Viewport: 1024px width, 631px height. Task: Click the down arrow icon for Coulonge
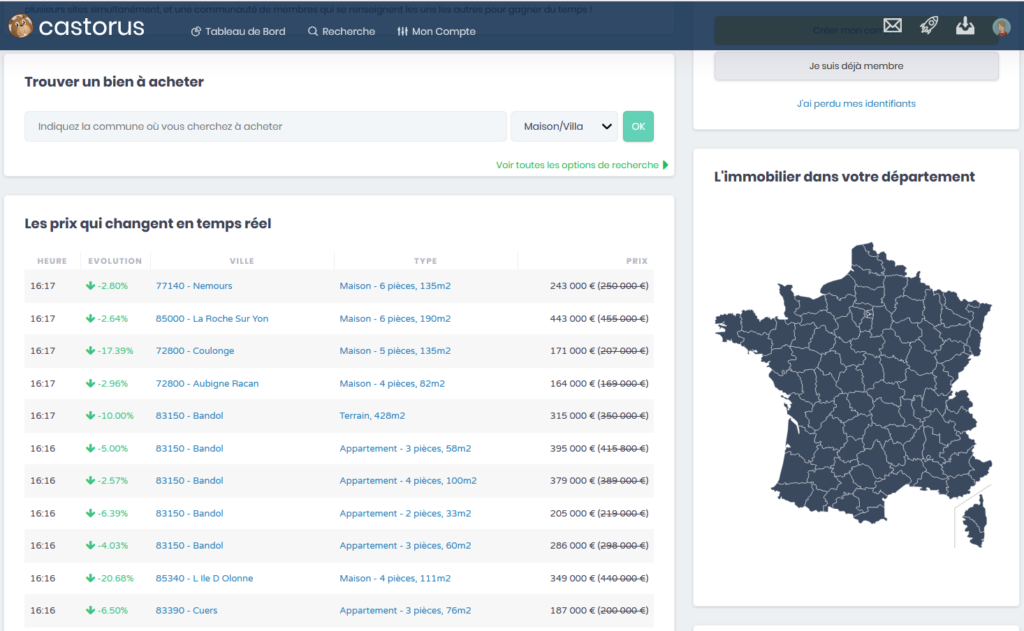pyautogui.click(x=90, y=351)
